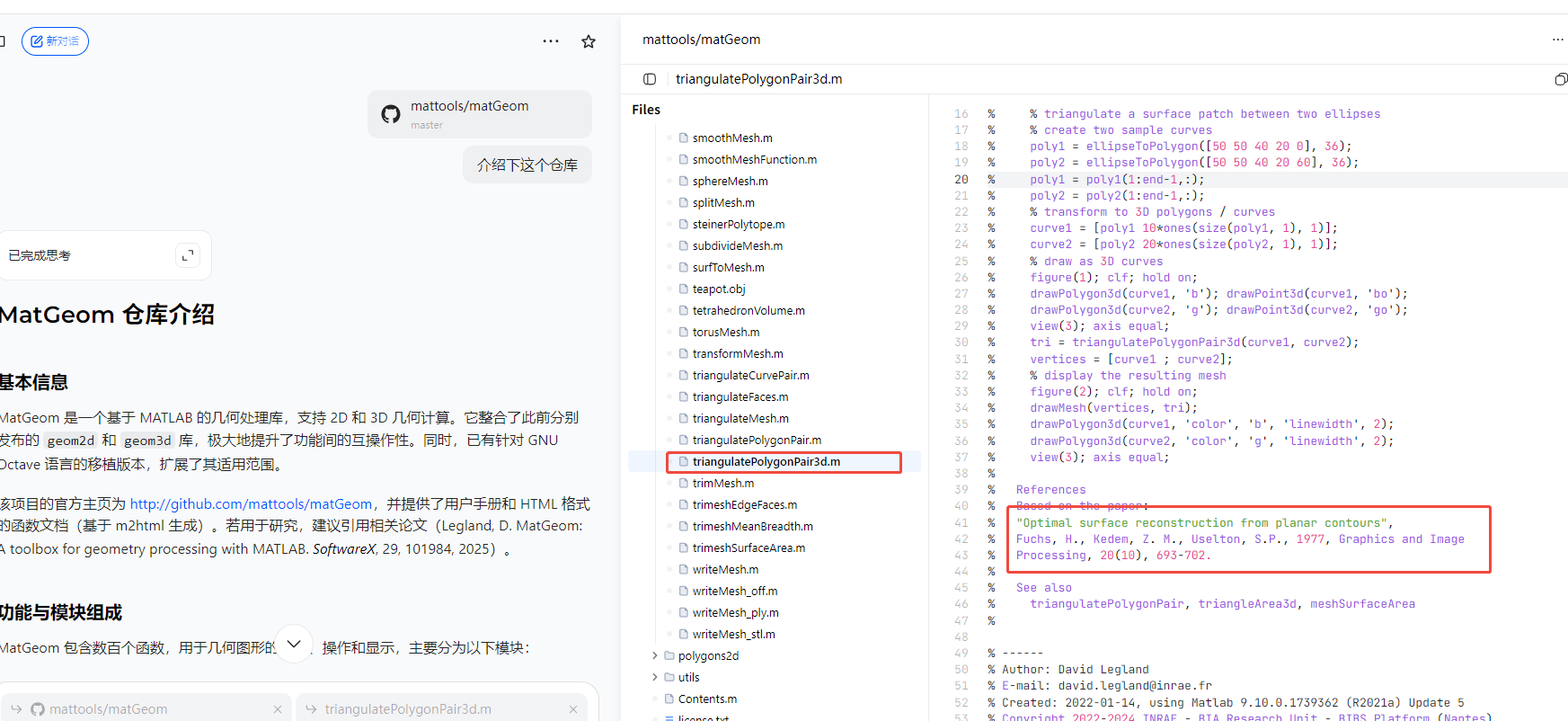Toggle the file sidebar panel icon

pos(650,79)
